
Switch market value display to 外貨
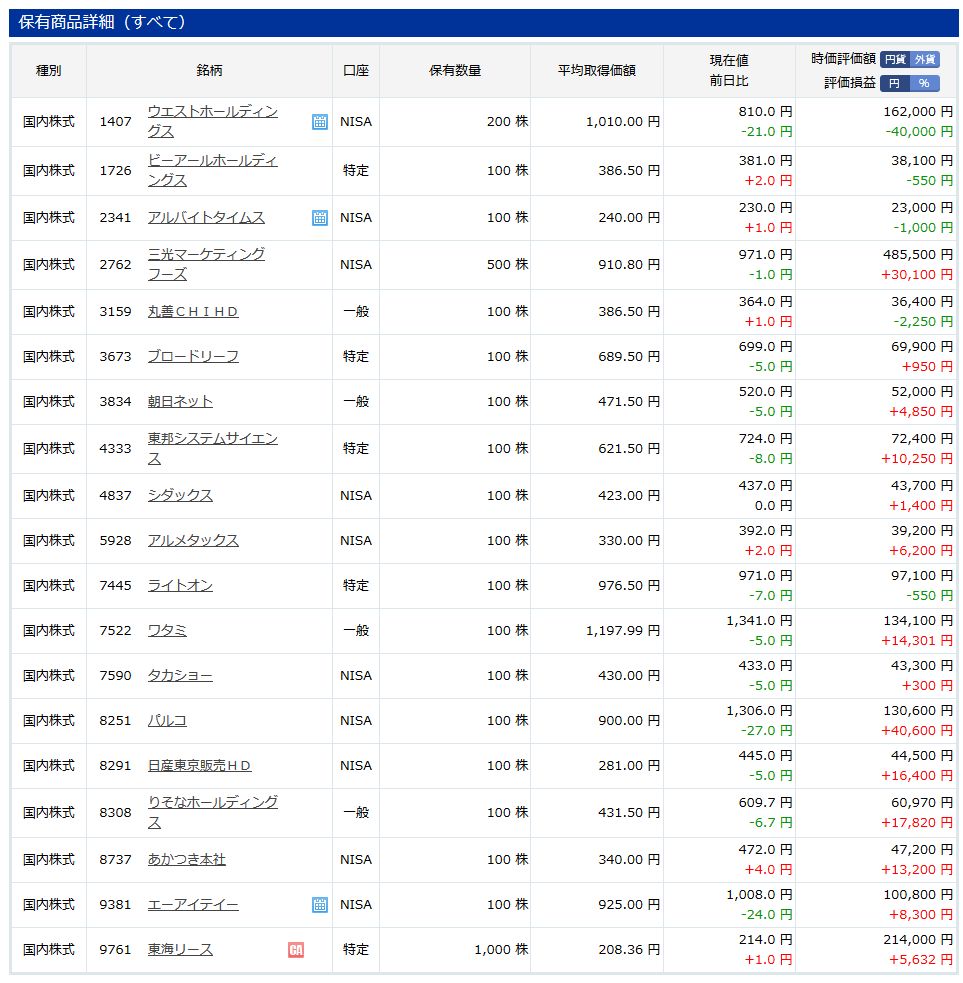point(925,59)
